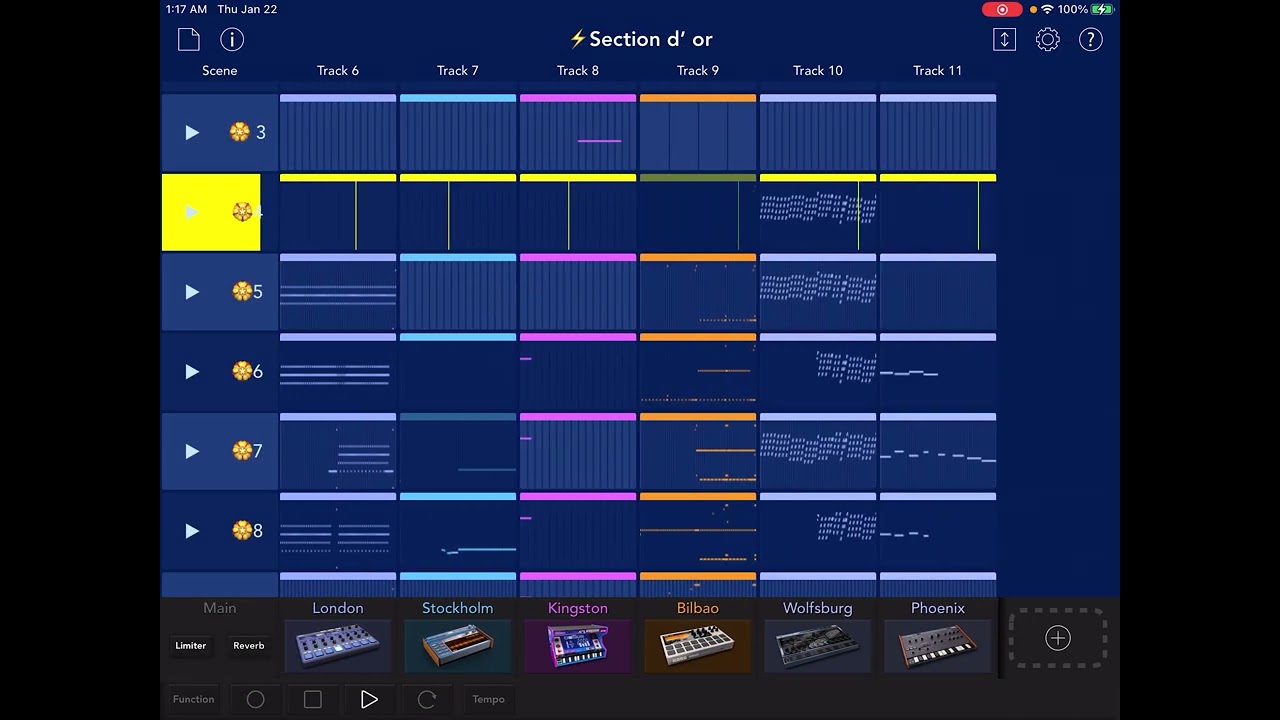Select the Track 10 header
The width and height of the screenshot is (1280, 720).
[818, 71]
